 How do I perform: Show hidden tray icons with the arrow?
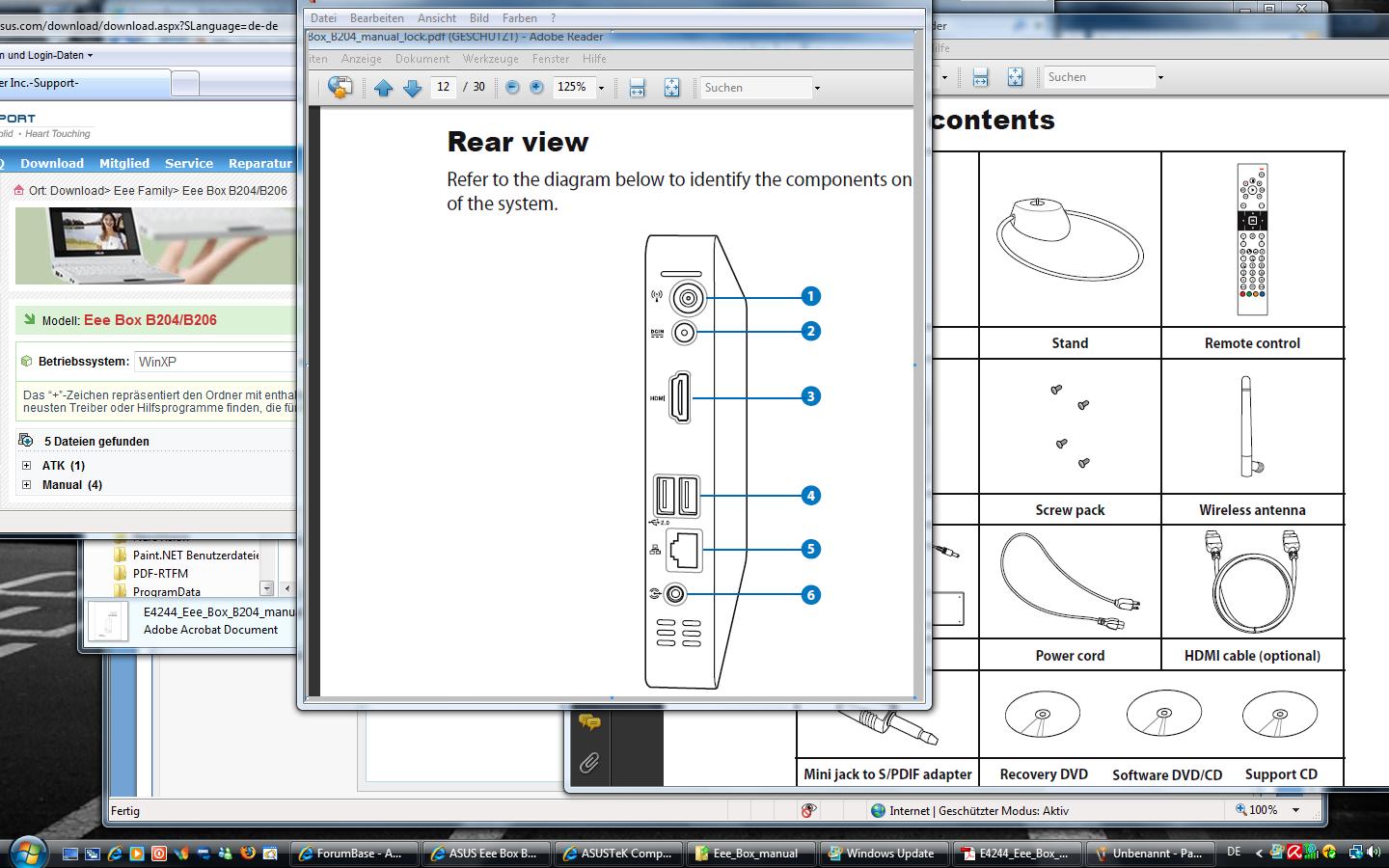1259,853
